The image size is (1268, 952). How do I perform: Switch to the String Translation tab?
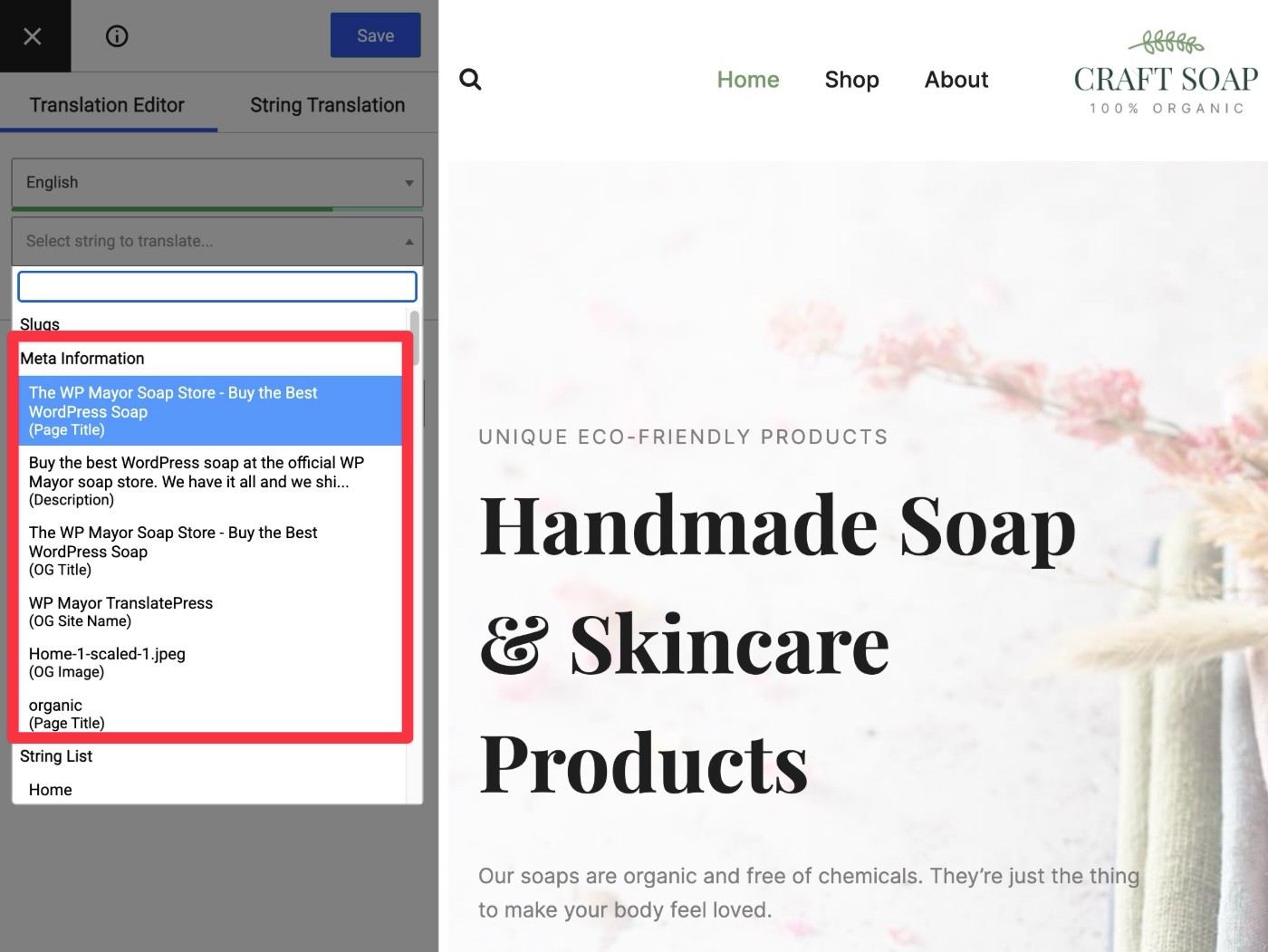point(328,105)
